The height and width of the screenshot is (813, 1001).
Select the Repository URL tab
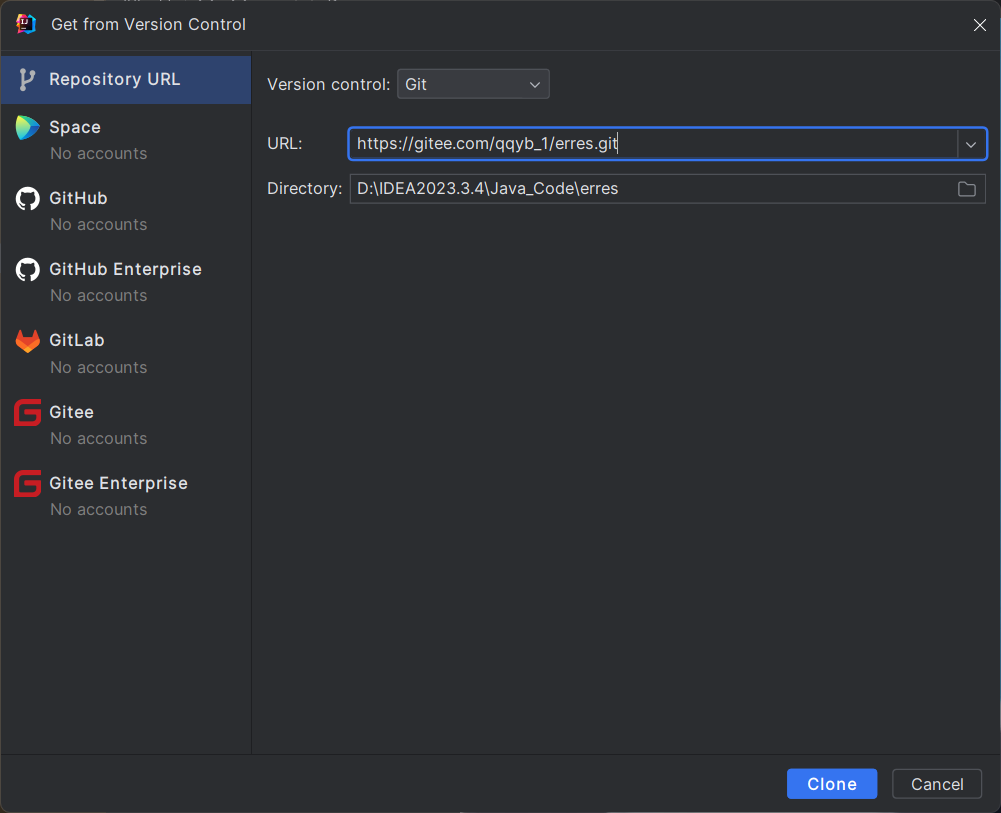[126, 80]
